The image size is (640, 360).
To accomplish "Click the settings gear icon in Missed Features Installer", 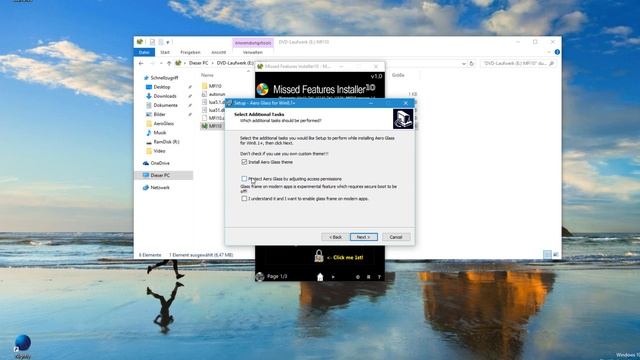I will [x=358, y=277].
